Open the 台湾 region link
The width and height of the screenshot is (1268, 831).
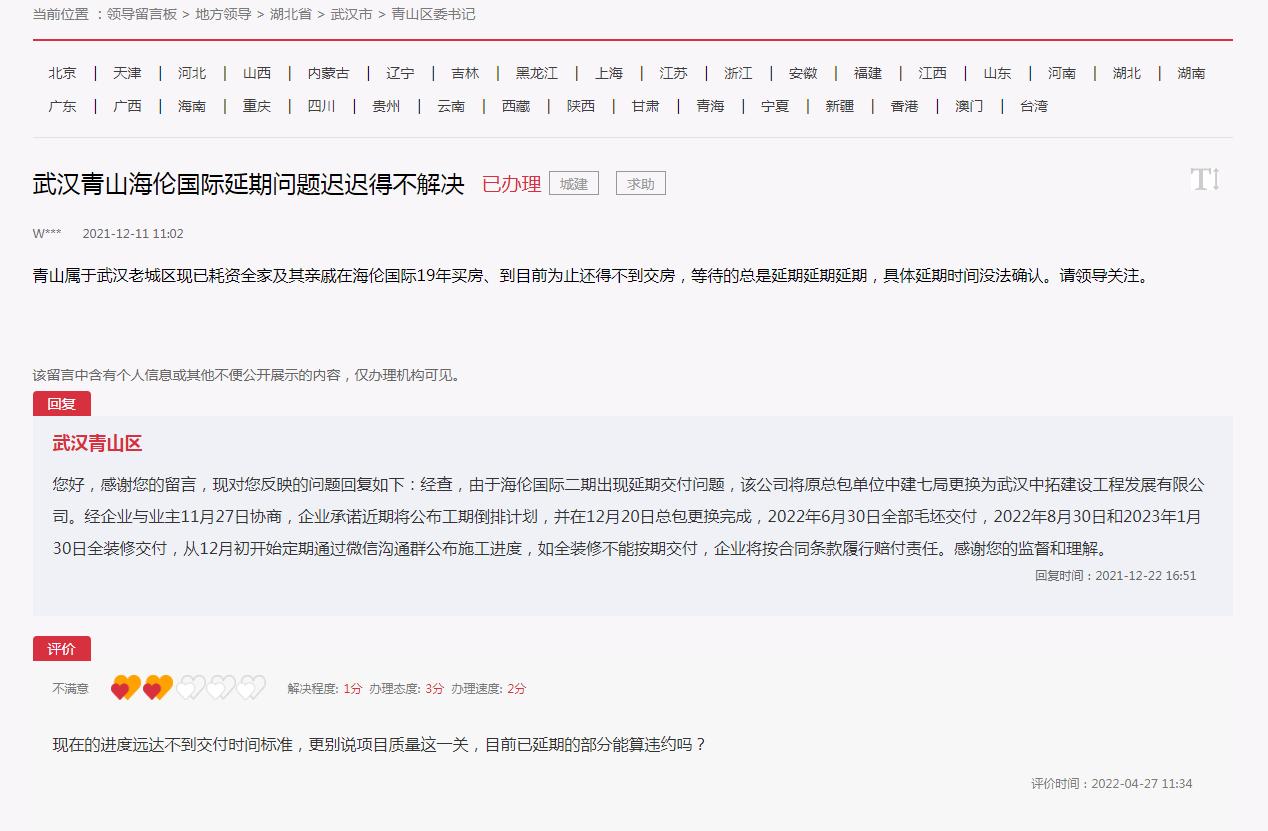[1034, 106]
